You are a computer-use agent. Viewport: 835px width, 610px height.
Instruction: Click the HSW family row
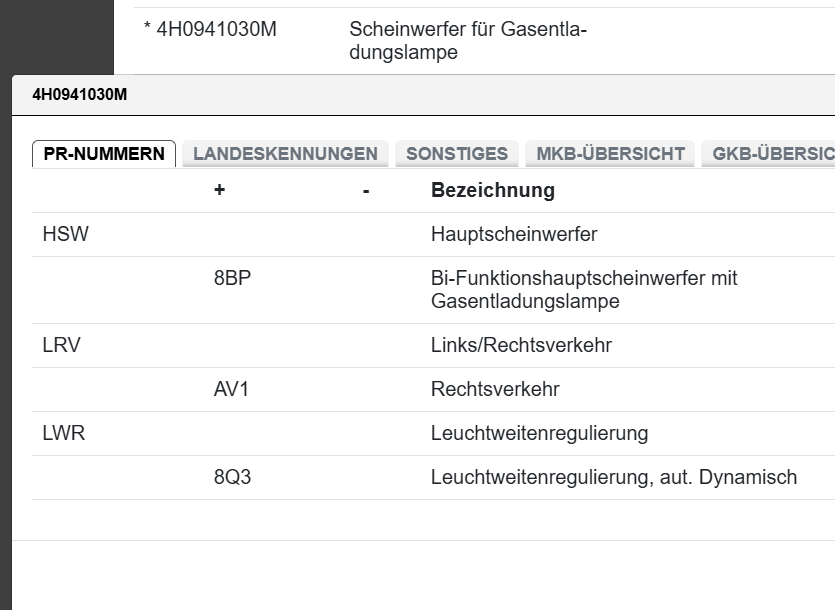click(61, 234)
